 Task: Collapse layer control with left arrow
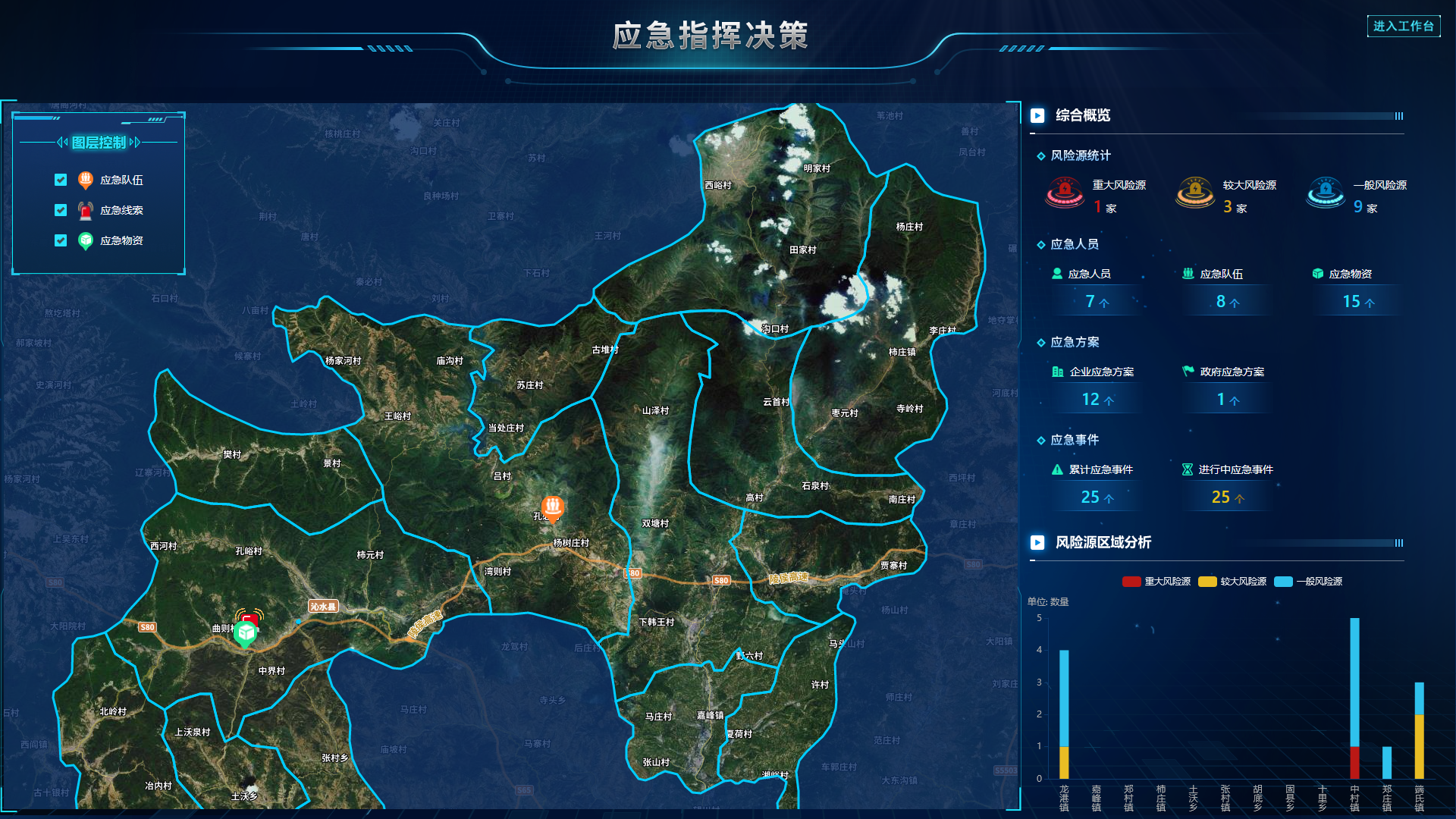click(x=62, y=143)
